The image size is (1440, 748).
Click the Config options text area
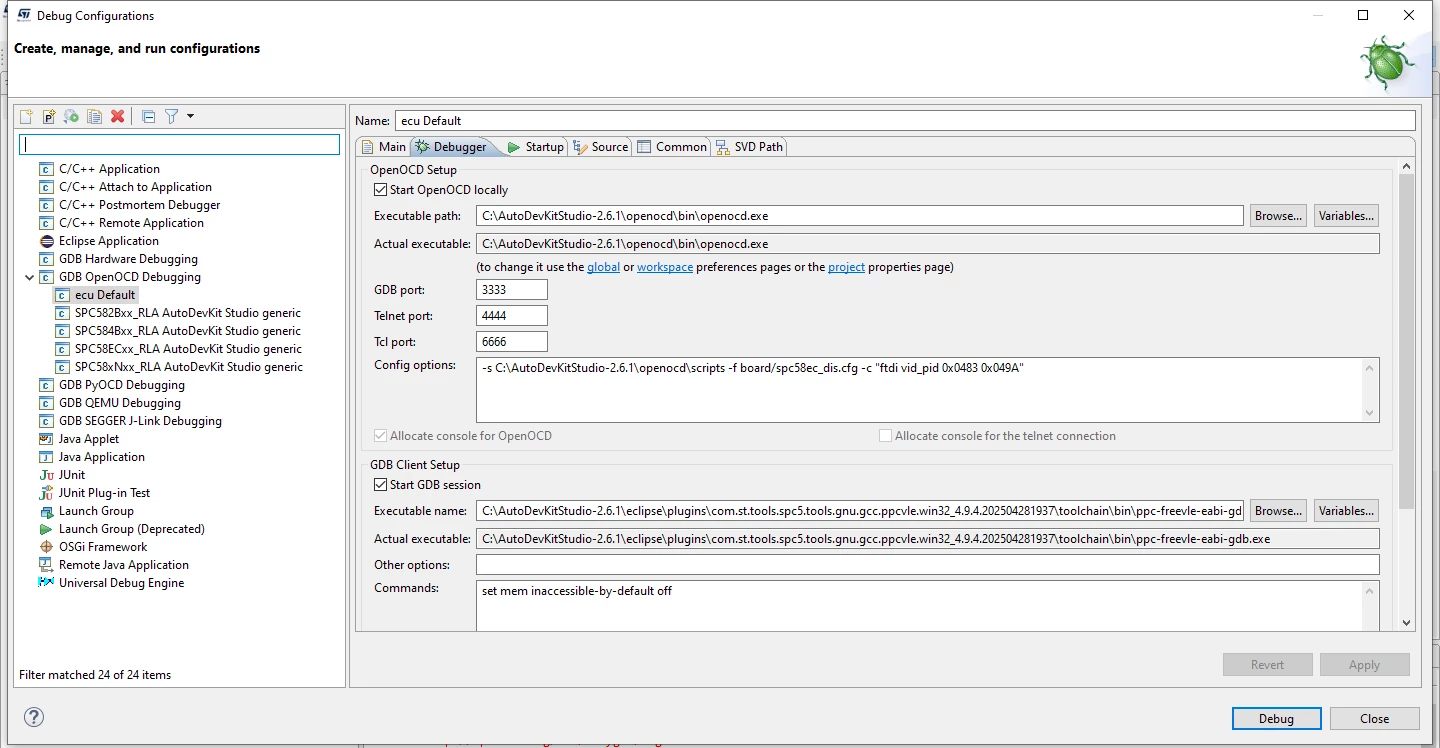pos(920,390)
